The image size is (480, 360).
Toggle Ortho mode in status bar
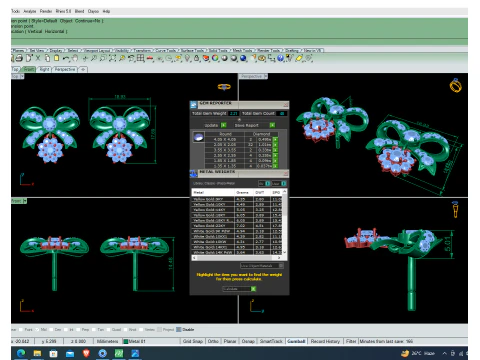[x=213, y=341]
